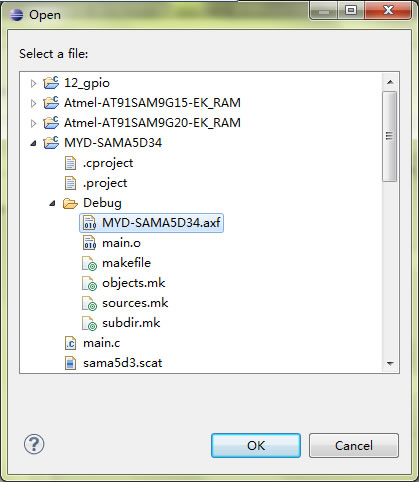Collapse the Debug folder
Screen dimensions: 419x482
52,203
